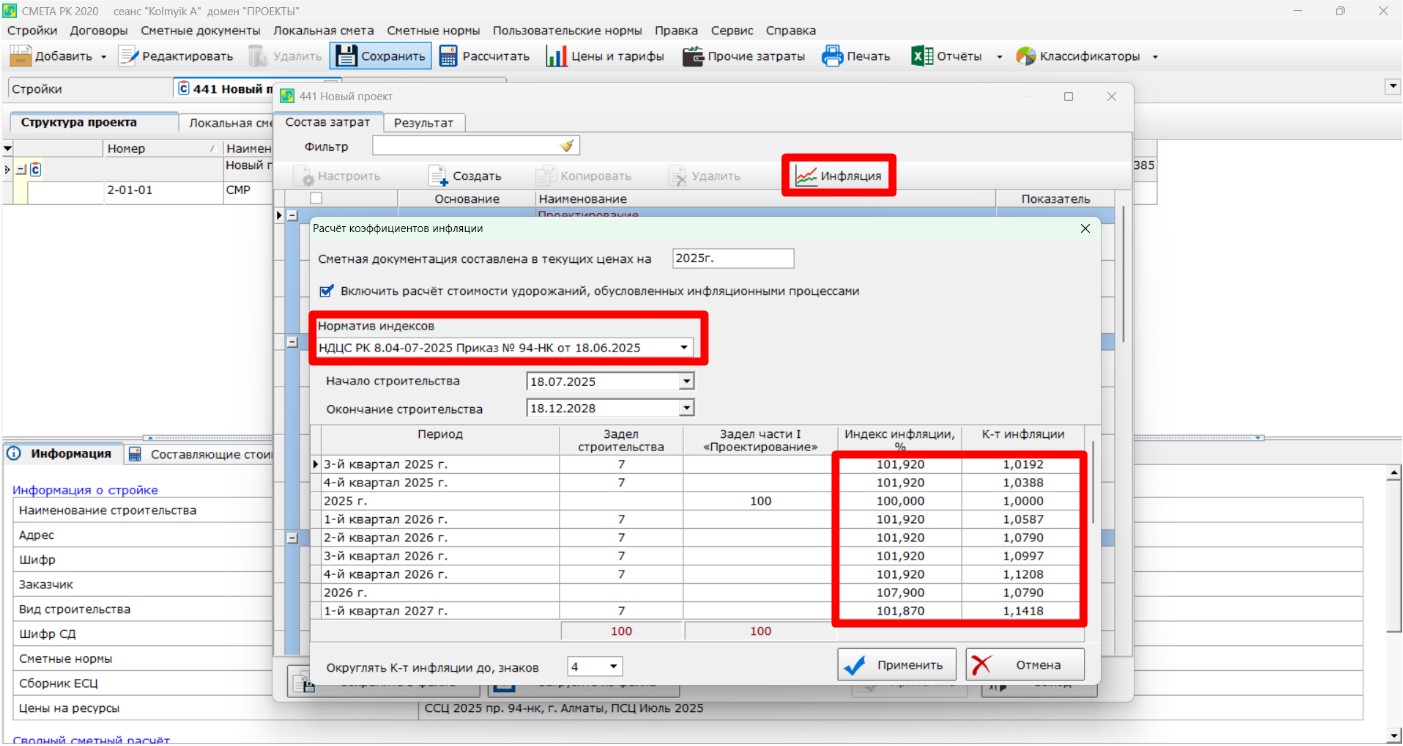Click the Добавить toolbar icon
This screenshot has width=1403, height=746.
tap(22, 56)
